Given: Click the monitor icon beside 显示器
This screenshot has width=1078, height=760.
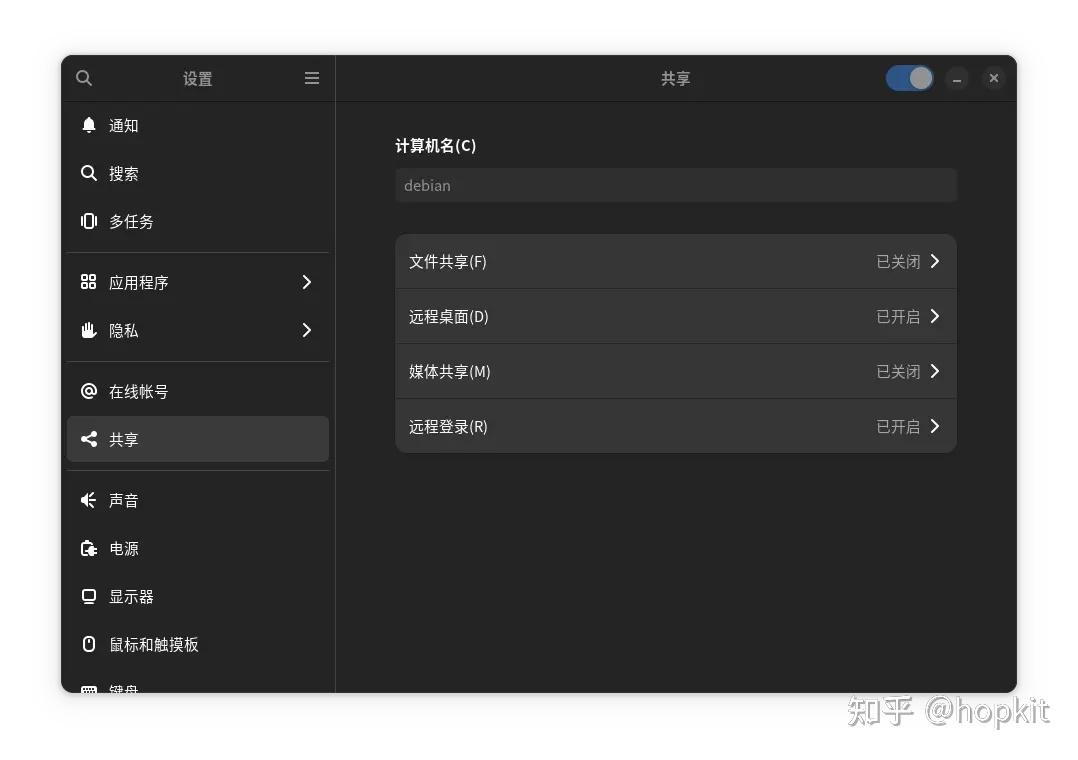Looking at the screenshot, I should (x=89, y=596).
